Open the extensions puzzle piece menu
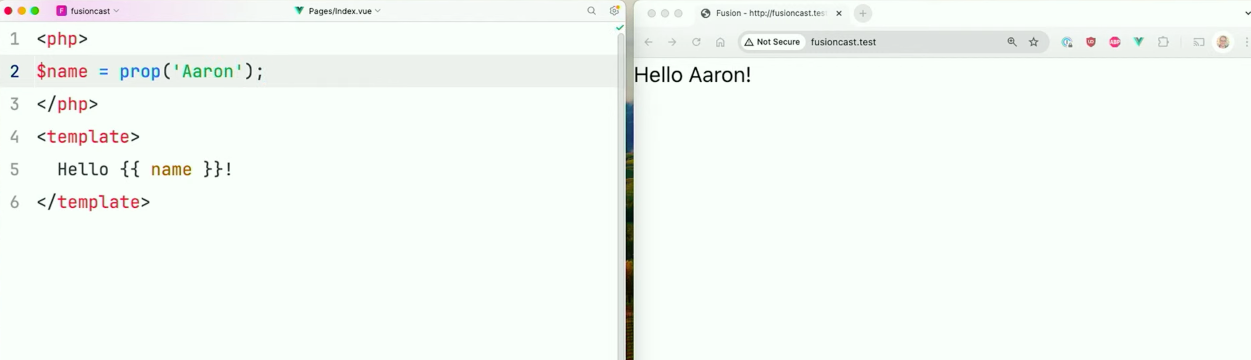This screenshot has width=1251, height=360. coord(1163,42)
